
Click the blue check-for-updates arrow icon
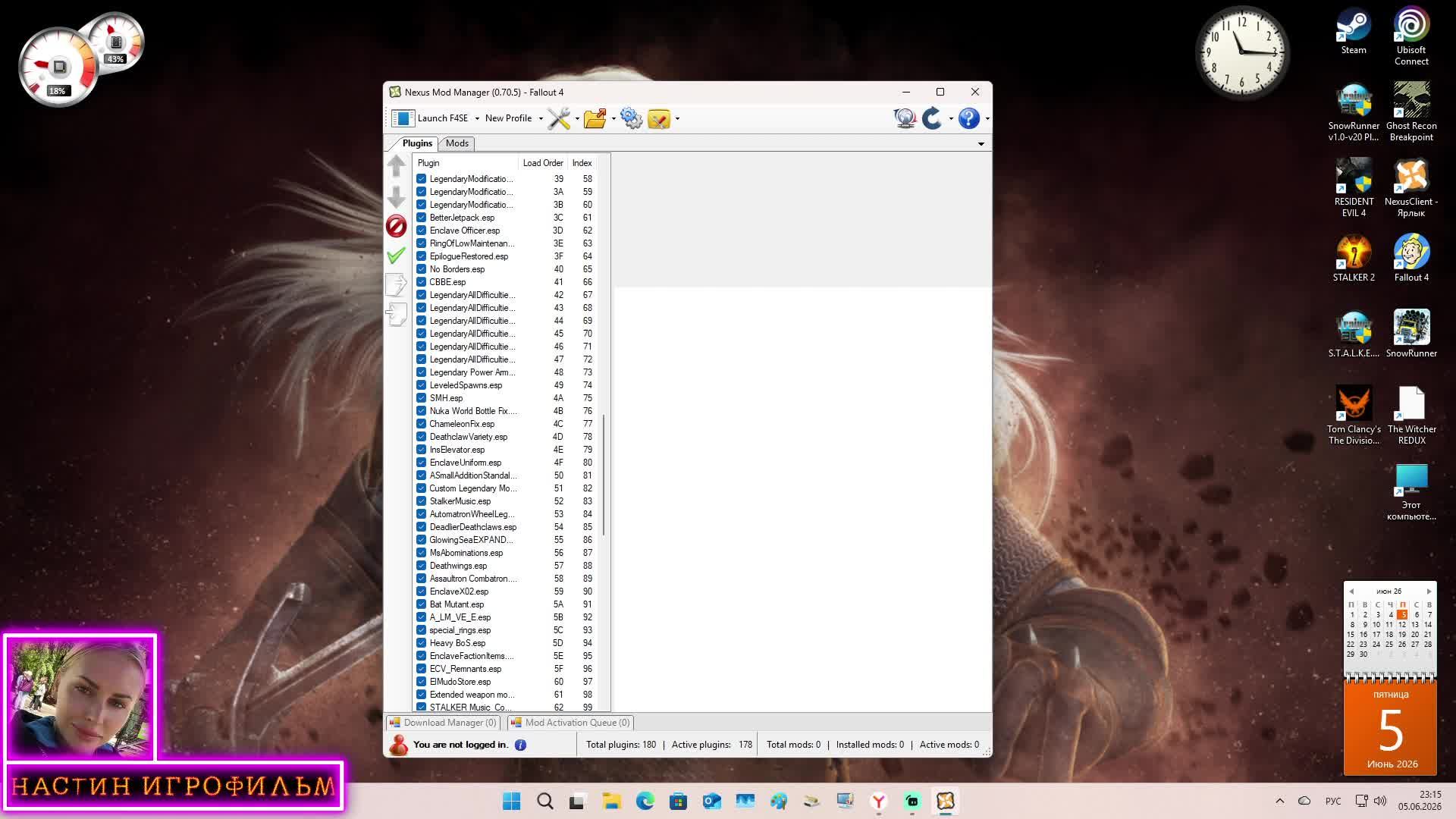click(932, 118)
